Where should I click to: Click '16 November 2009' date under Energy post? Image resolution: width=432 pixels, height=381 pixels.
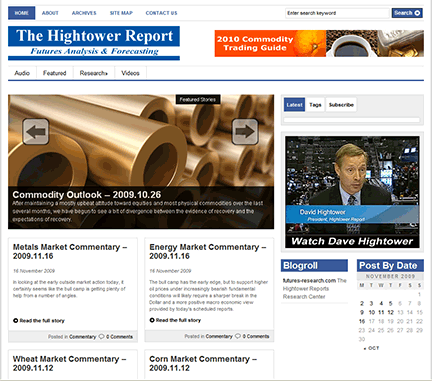170,271
